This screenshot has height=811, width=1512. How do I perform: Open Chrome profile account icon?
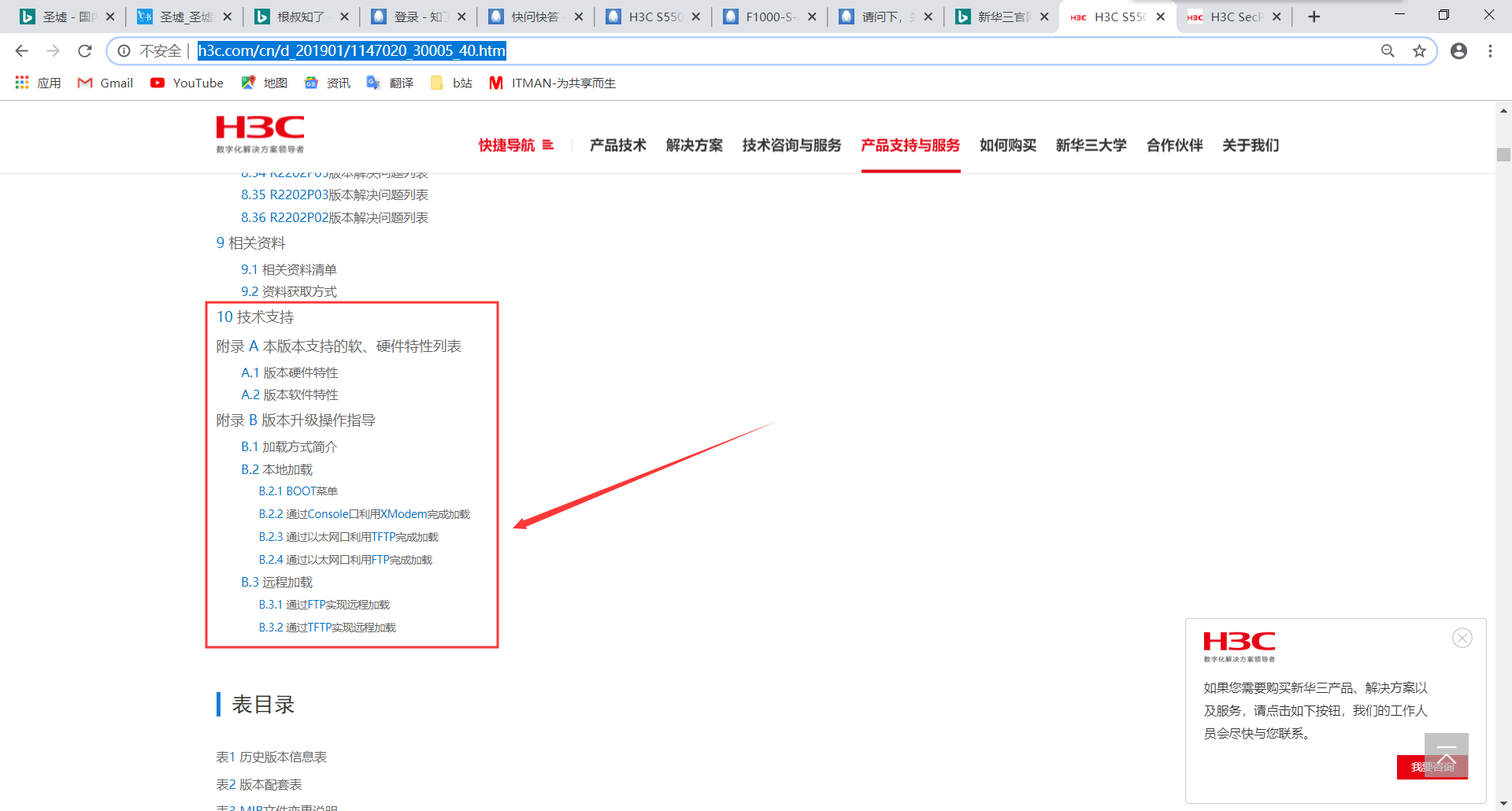point(1458,51)
